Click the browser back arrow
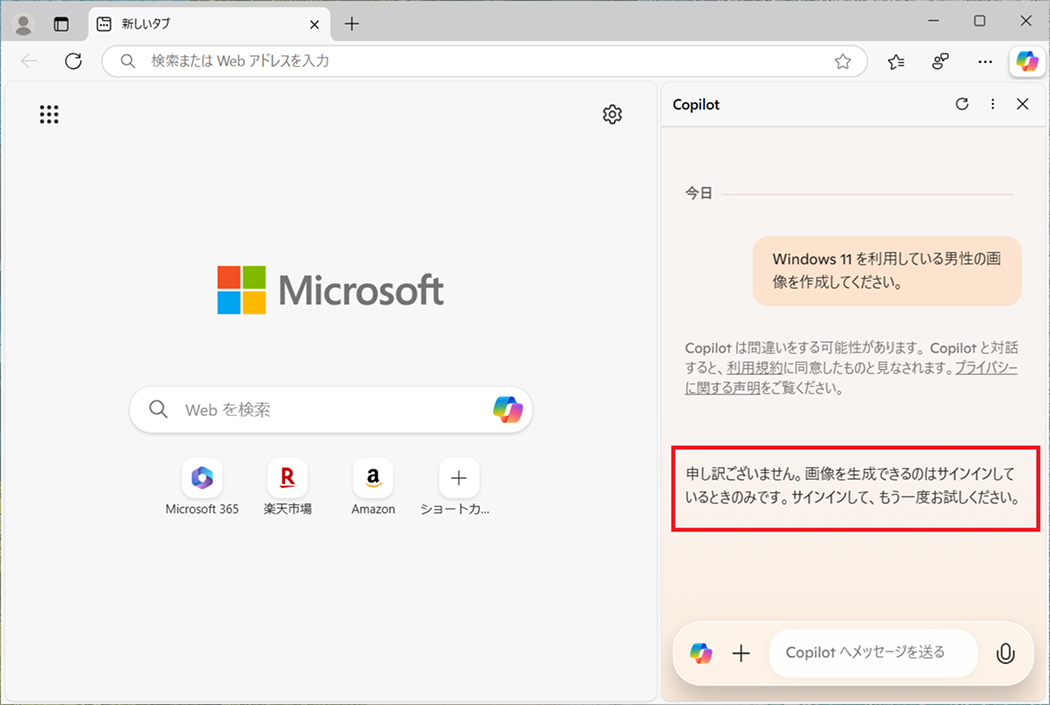 29,61
